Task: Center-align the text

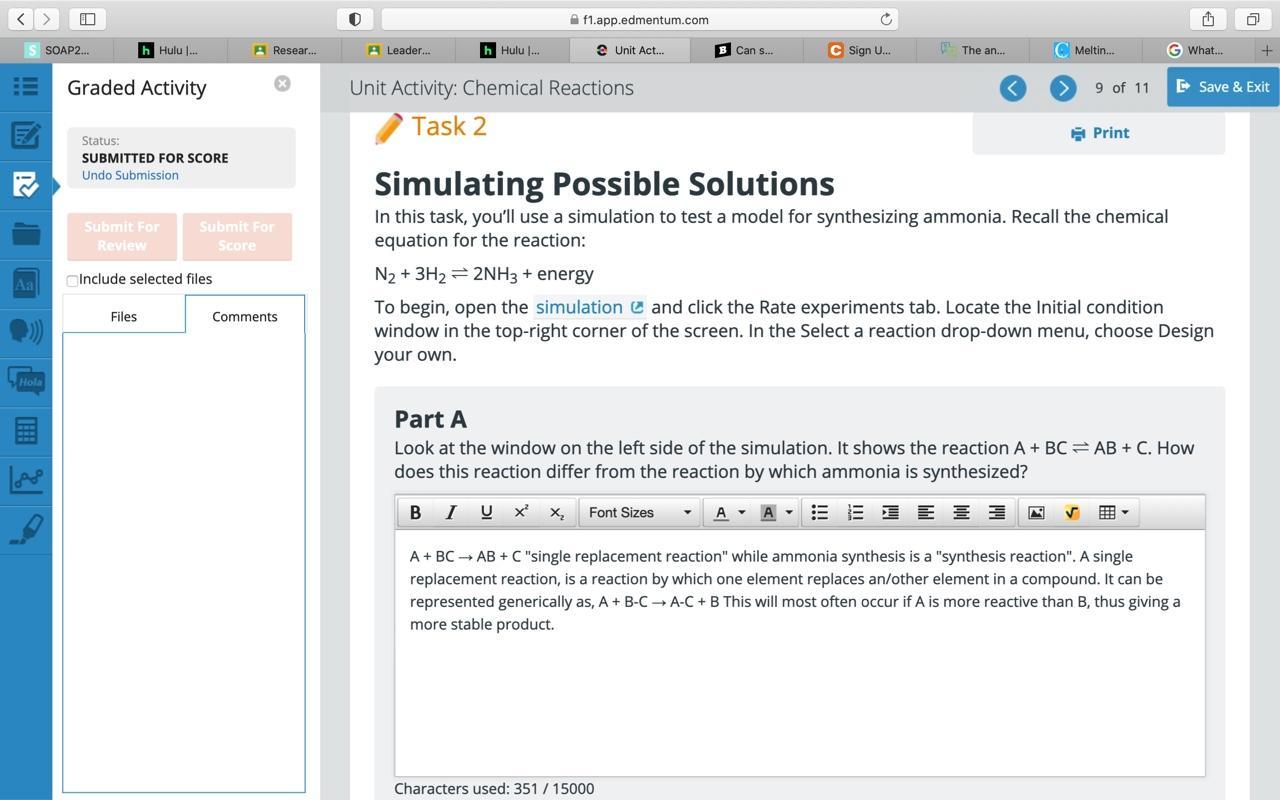Action: pos(961,512)
